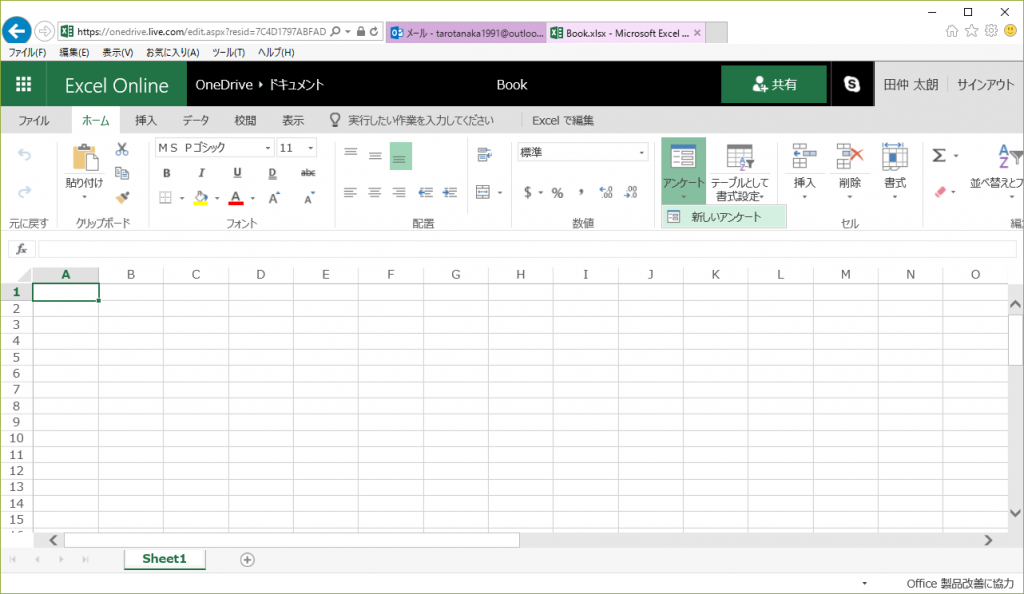Image resolution: width=1024 pixels, height=594 pixels.
Task: Expand the fill color dropdown arrow
Action: (217, 198)
